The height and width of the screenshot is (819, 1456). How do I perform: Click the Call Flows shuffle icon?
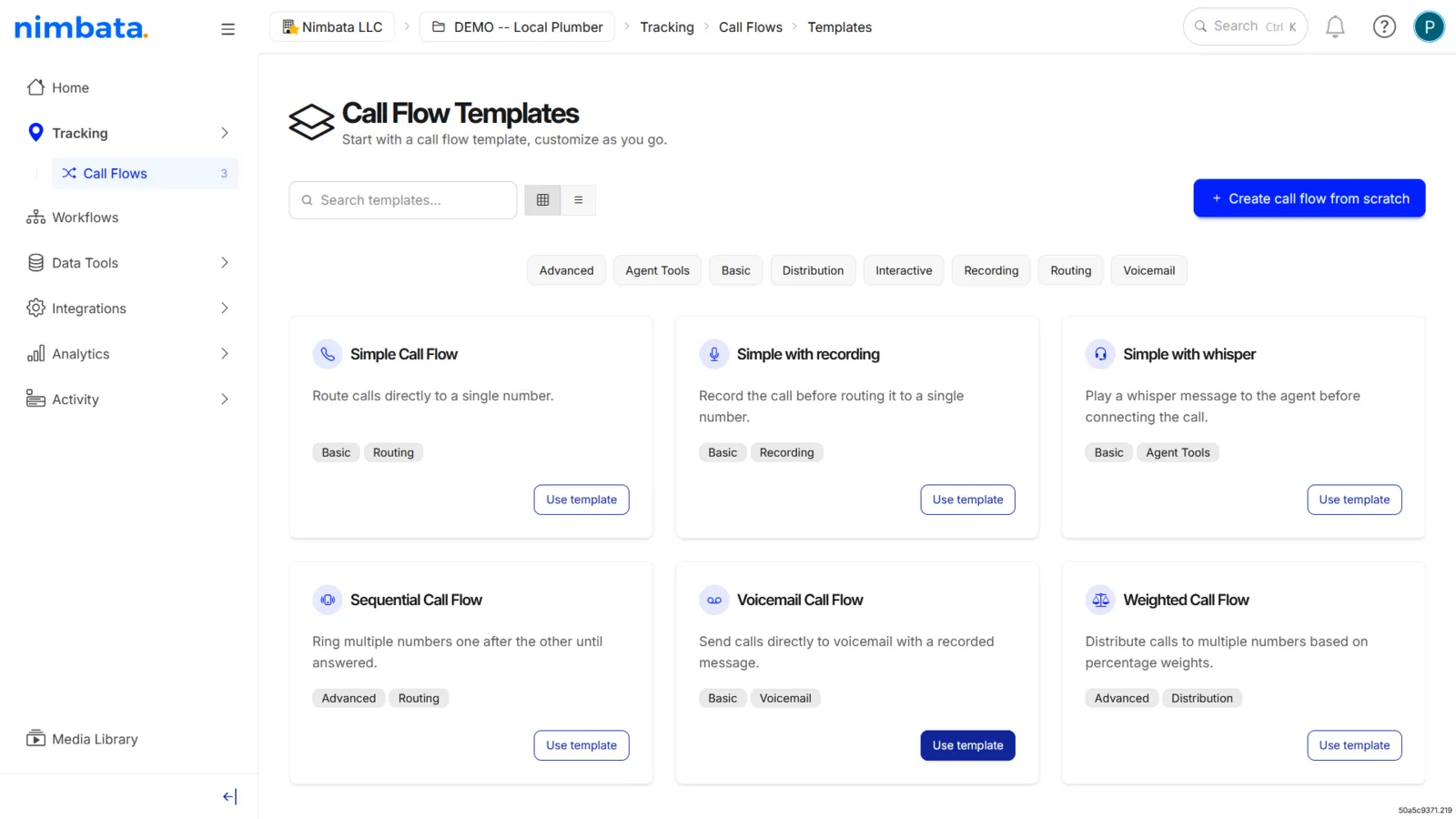tap(69, 173)
